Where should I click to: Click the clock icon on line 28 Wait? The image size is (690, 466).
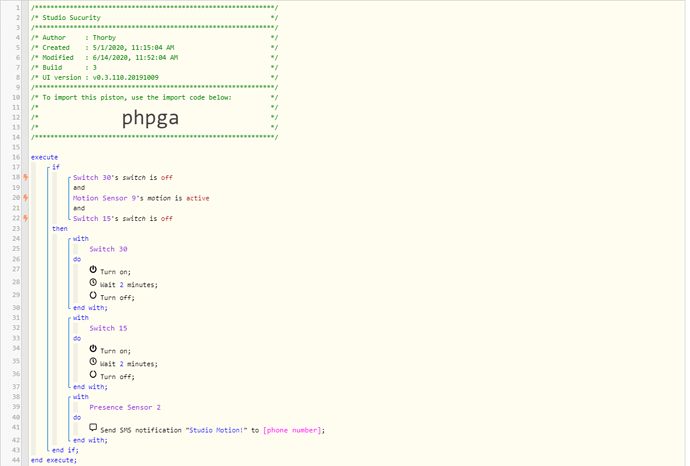(93, 282)
